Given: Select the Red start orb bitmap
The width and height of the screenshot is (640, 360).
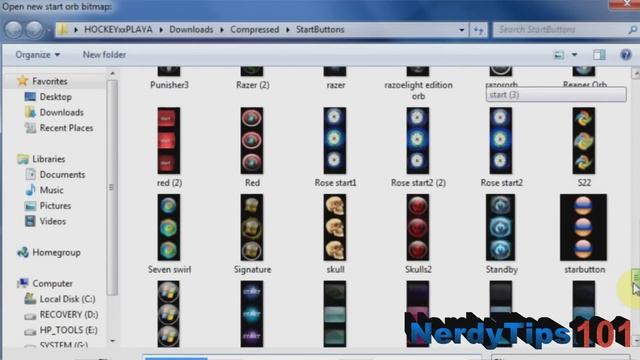Looking at the screenshot, I should coord(252,140).
